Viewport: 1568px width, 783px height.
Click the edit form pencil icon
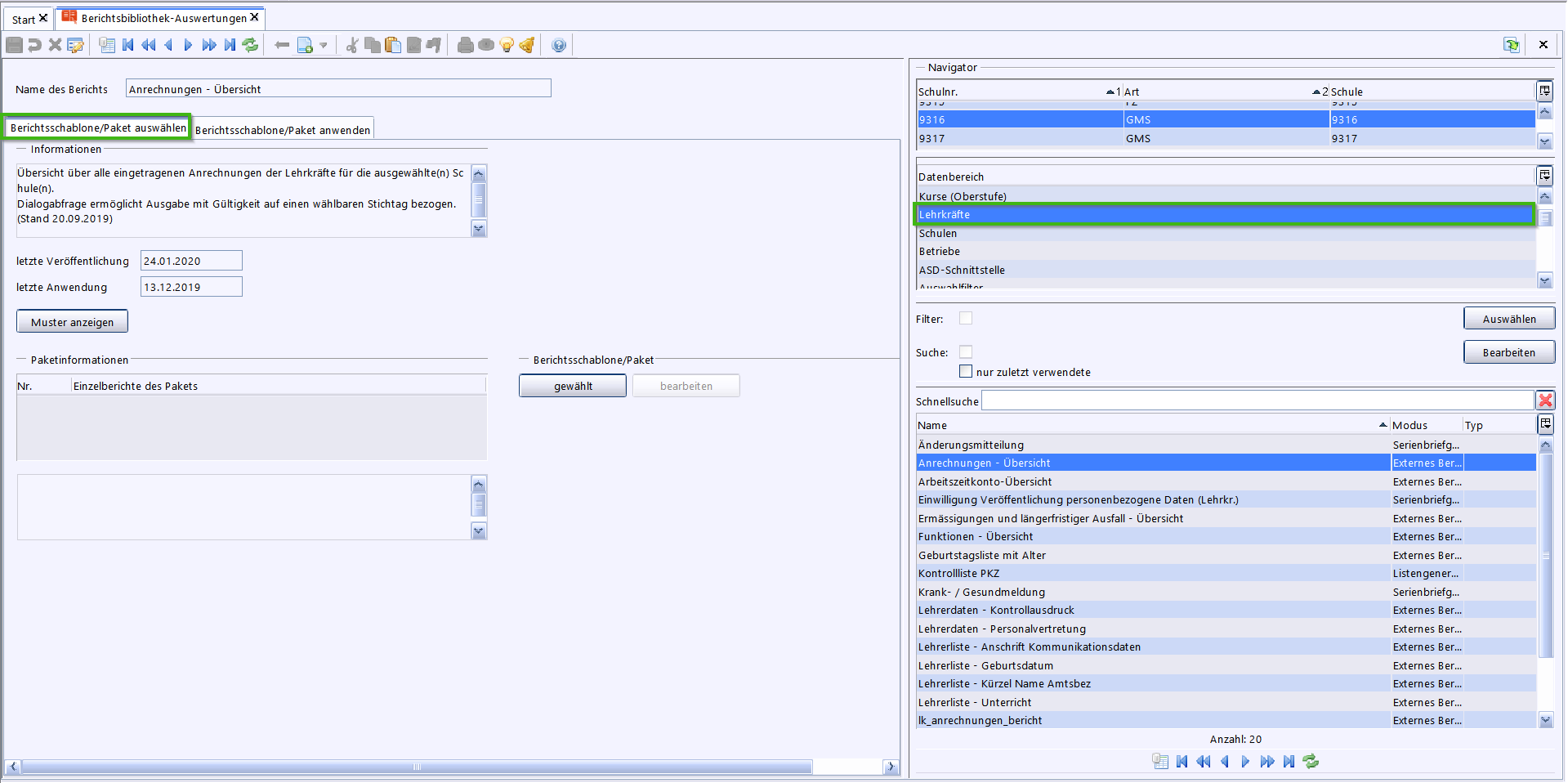pyautogui.click(x=76, y=45)
